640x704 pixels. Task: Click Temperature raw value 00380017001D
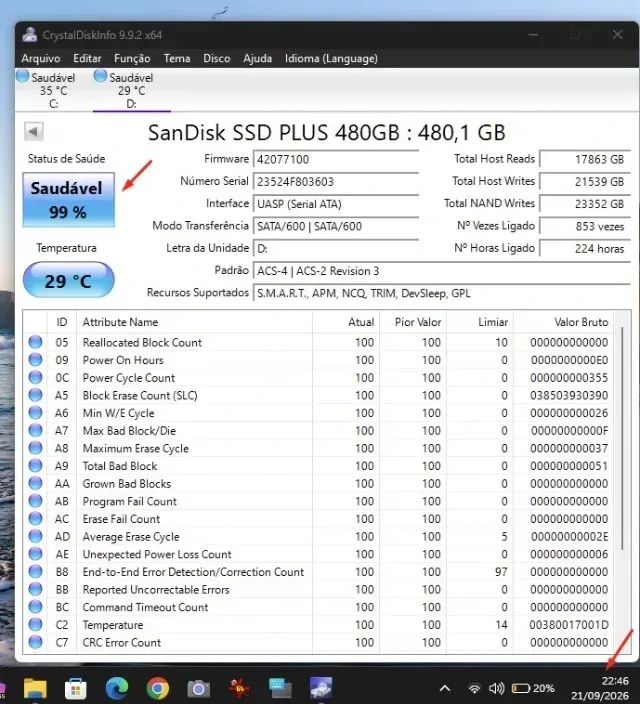(x=569, y=625)
